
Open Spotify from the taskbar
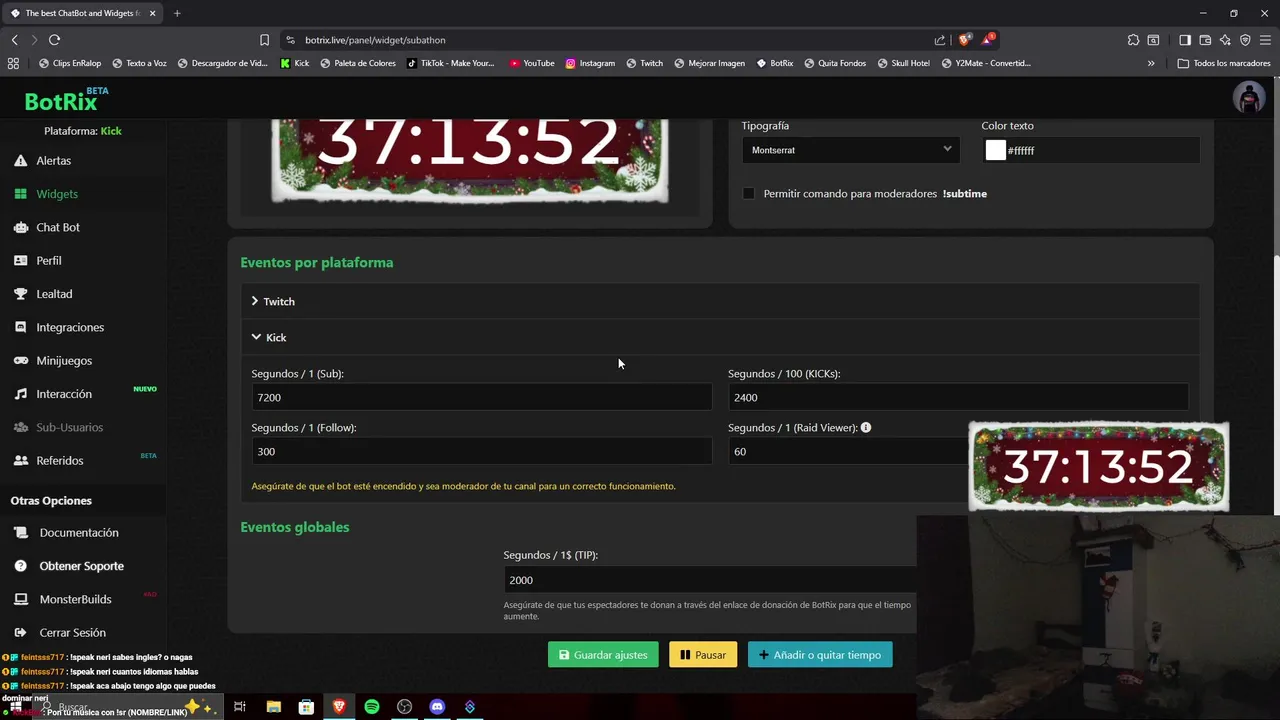(x=372, y=707)
